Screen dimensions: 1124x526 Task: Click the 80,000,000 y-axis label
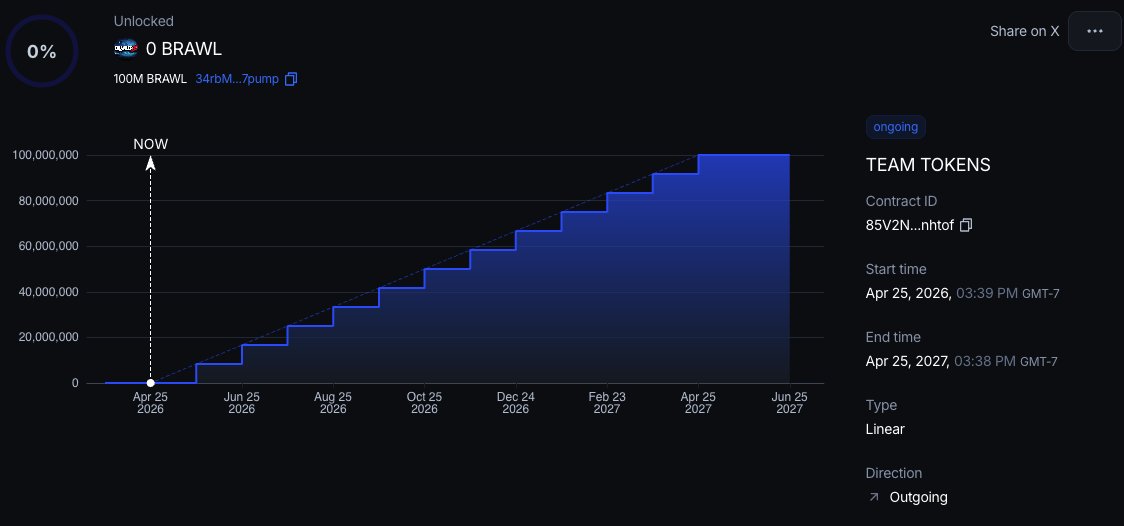49,201
